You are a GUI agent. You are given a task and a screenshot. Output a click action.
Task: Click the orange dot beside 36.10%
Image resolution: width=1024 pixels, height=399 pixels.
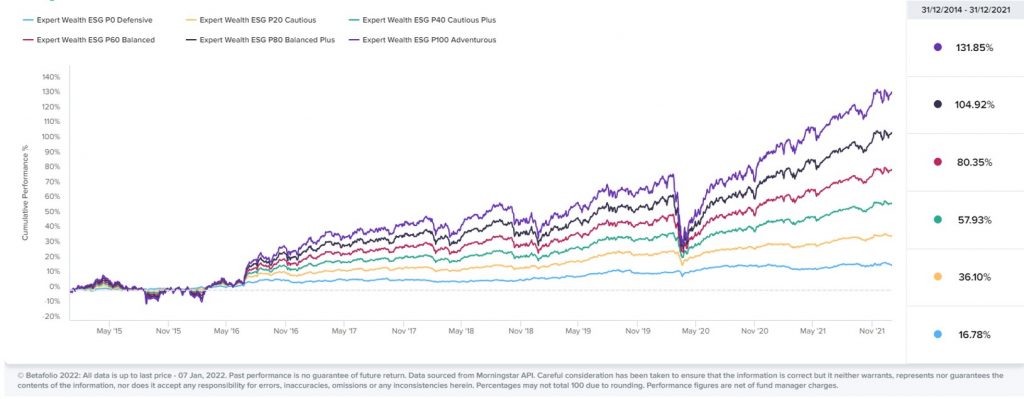pyautogui.click(x=938, y=277)
